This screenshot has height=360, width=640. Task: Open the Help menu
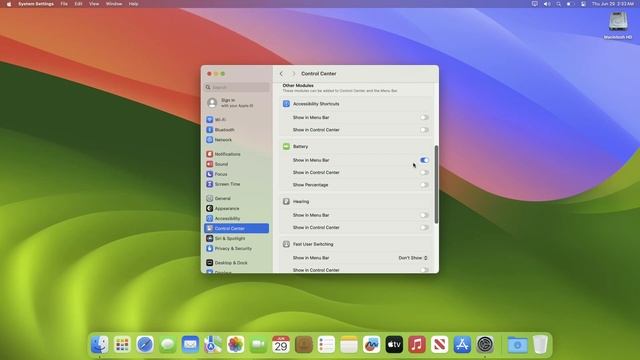pos(133,4)
